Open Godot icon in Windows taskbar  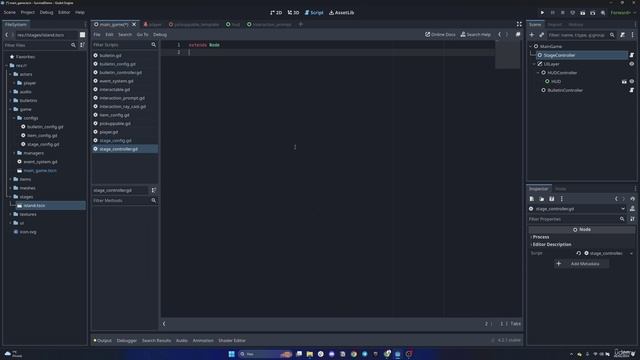[397, 354]
